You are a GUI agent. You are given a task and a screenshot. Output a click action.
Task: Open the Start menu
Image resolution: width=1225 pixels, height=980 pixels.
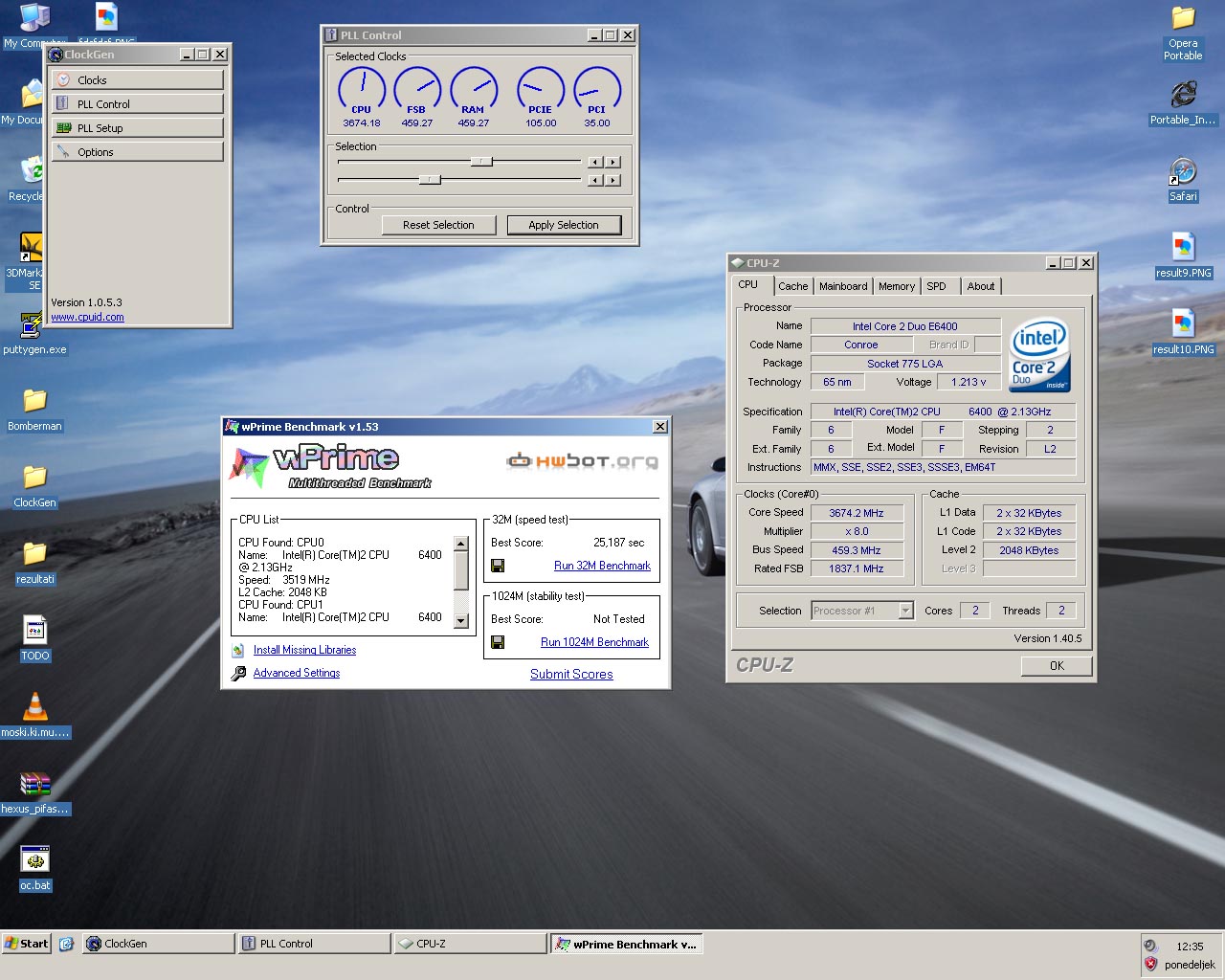pyautogui.click(x=26, y=944)
